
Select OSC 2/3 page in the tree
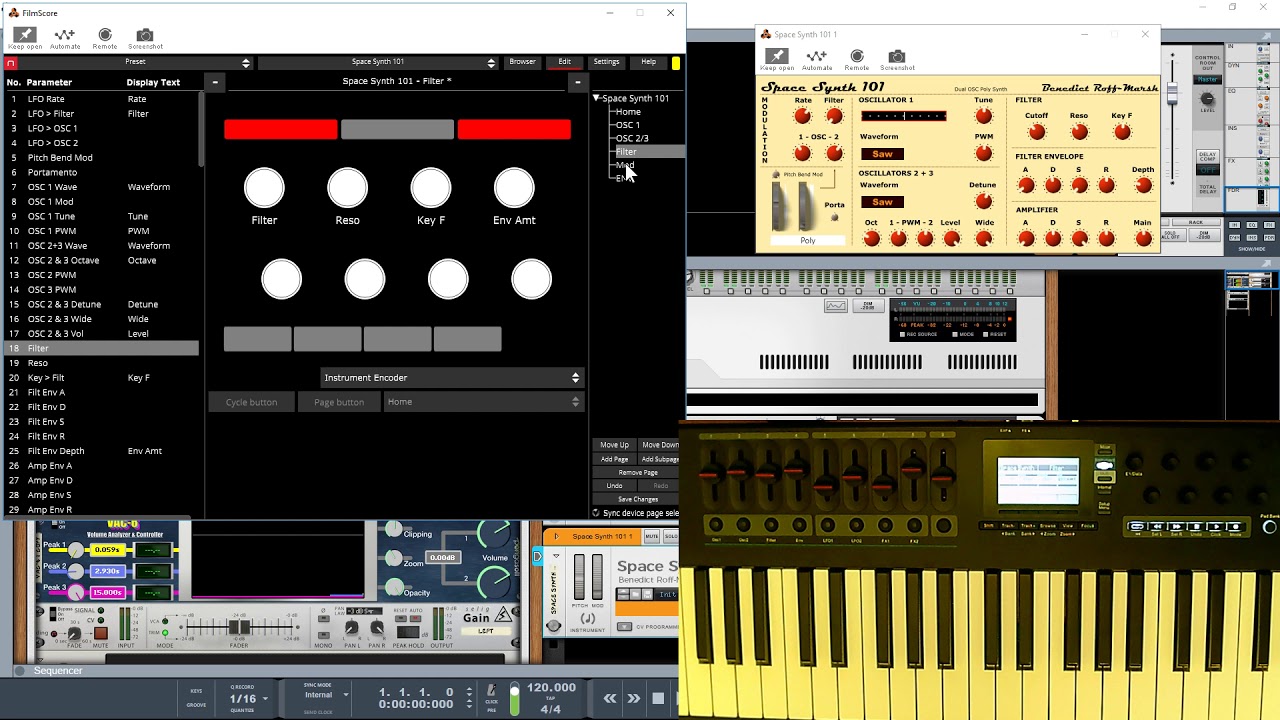(632, 138)
